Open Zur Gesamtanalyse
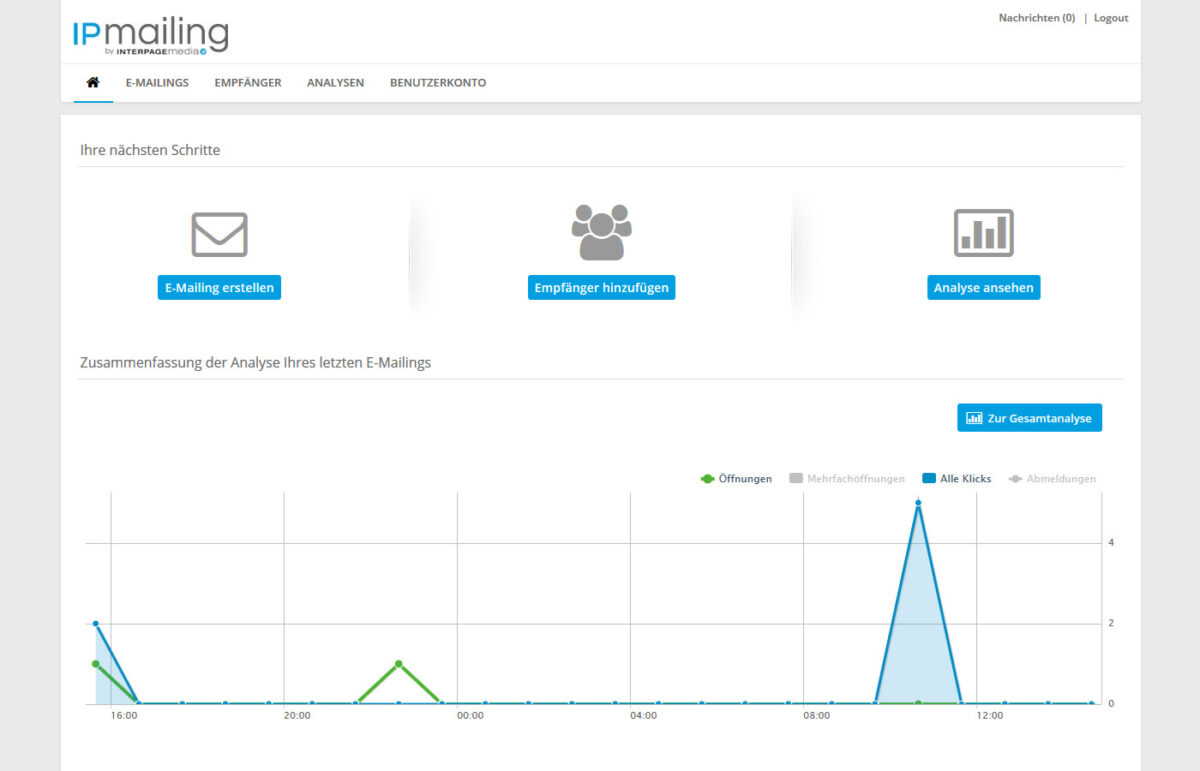 [x=1029, y=418]
